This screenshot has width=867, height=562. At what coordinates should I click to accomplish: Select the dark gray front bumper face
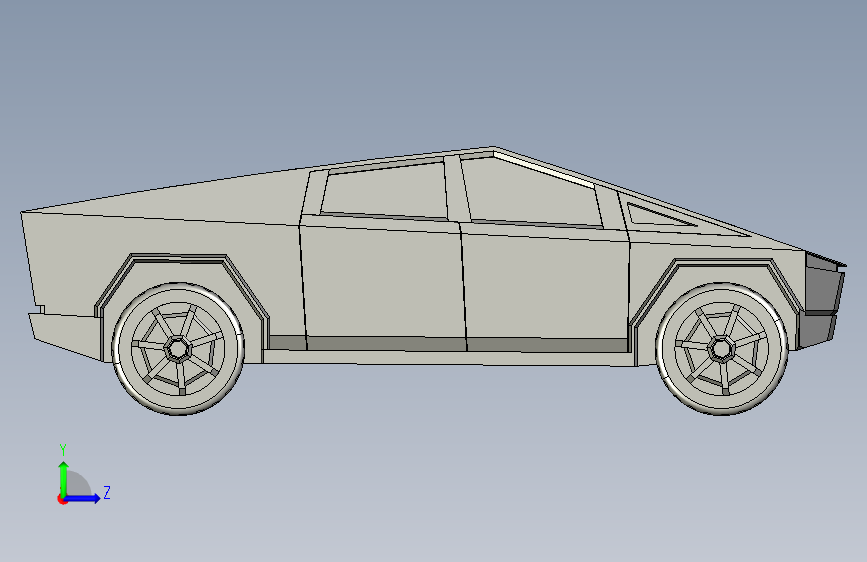coord(823,290)
